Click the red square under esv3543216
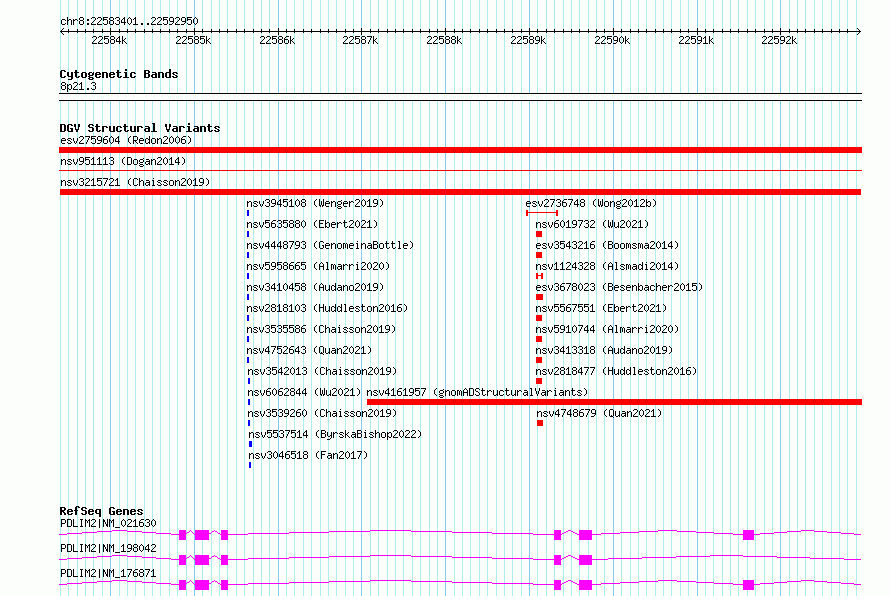Viewport: 890px width, 596px height. point(539,255)
